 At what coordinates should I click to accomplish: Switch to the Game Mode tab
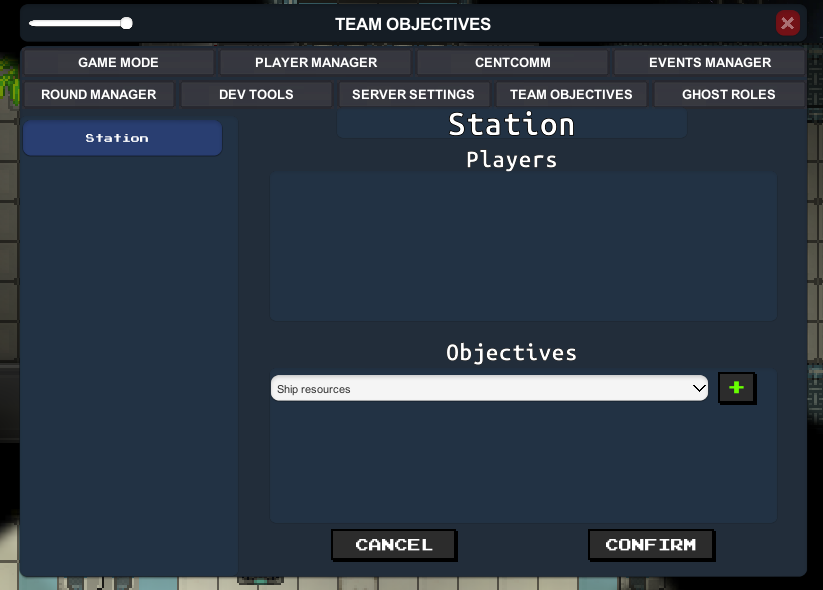[x=119, y=62]
